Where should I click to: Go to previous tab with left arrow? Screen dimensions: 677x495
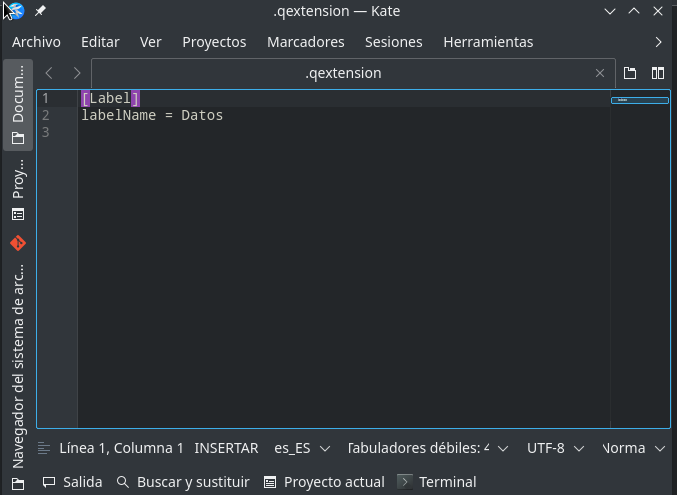49,73
